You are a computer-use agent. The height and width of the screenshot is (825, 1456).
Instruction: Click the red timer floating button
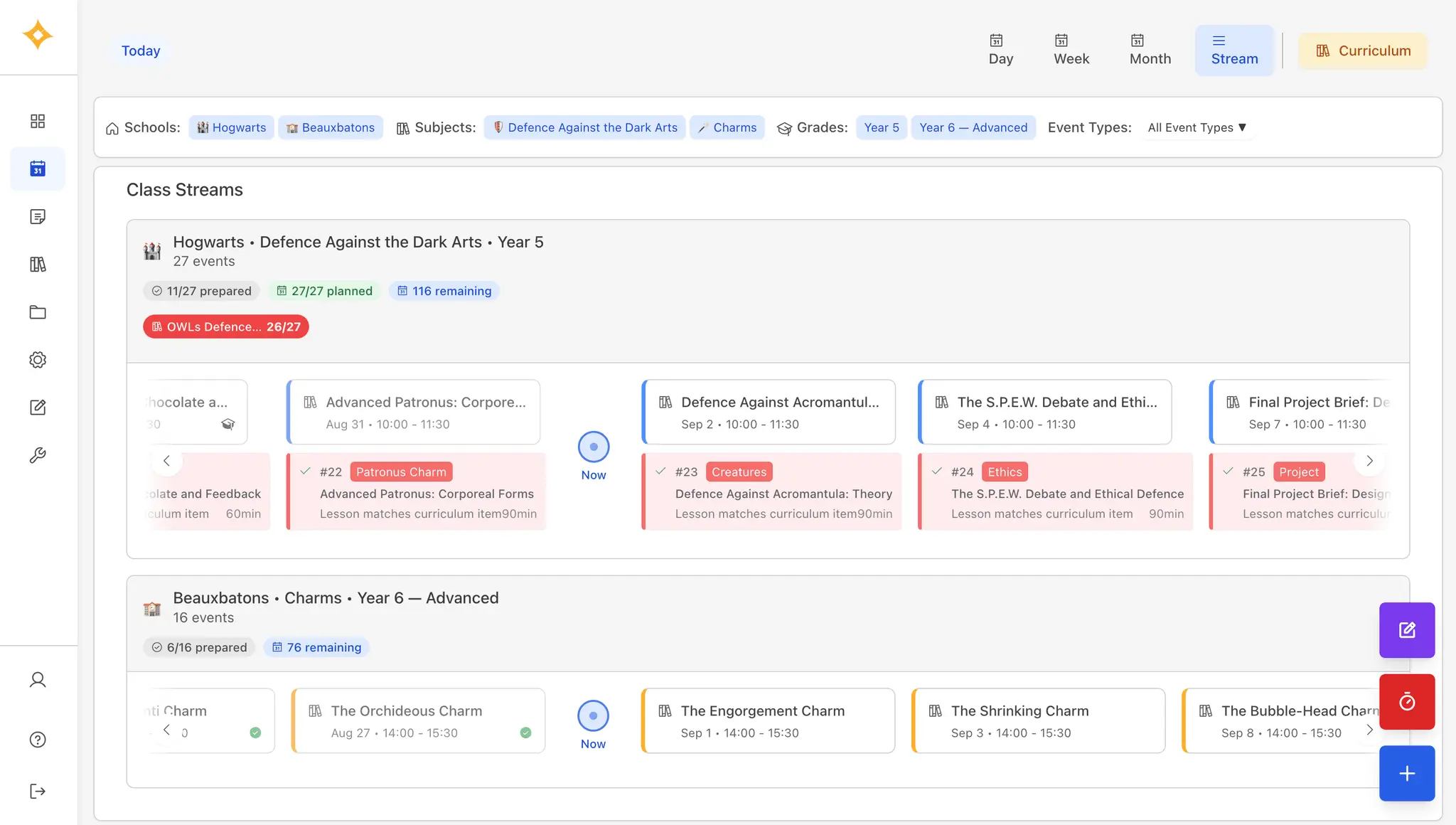[1407, 702]
